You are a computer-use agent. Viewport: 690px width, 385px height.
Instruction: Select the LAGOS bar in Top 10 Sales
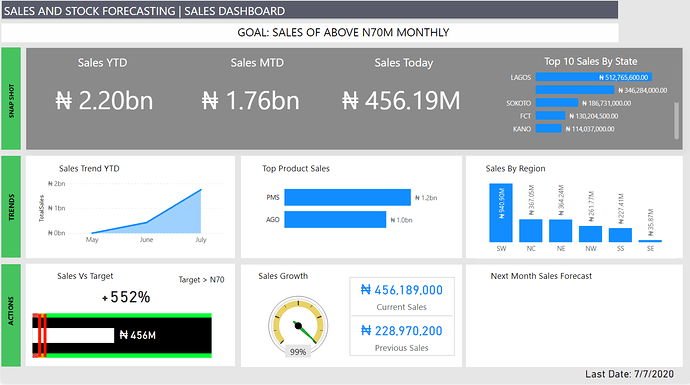pyautogui.click(x=594, y=77)
